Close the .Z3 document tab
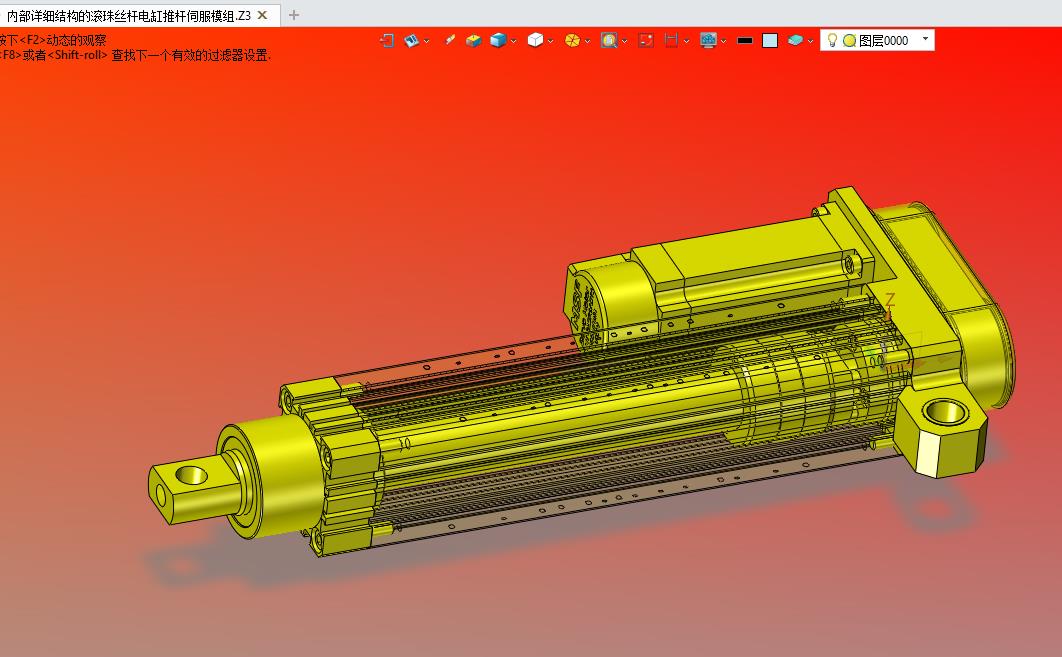The height and width of the screenshot is (657, 1062). [x=263, y=15]
